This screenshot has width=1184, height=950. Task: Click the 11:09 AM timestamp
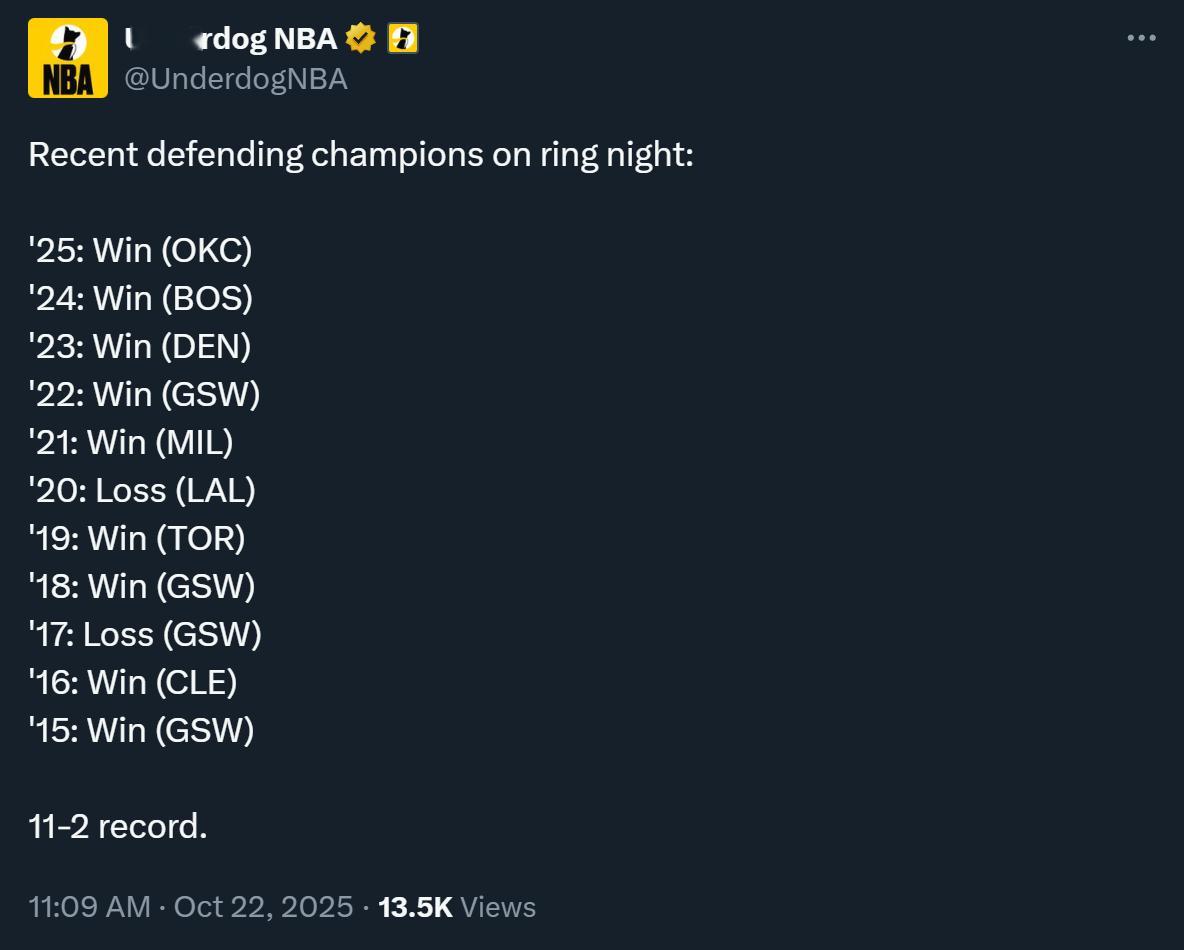[89, 907]
